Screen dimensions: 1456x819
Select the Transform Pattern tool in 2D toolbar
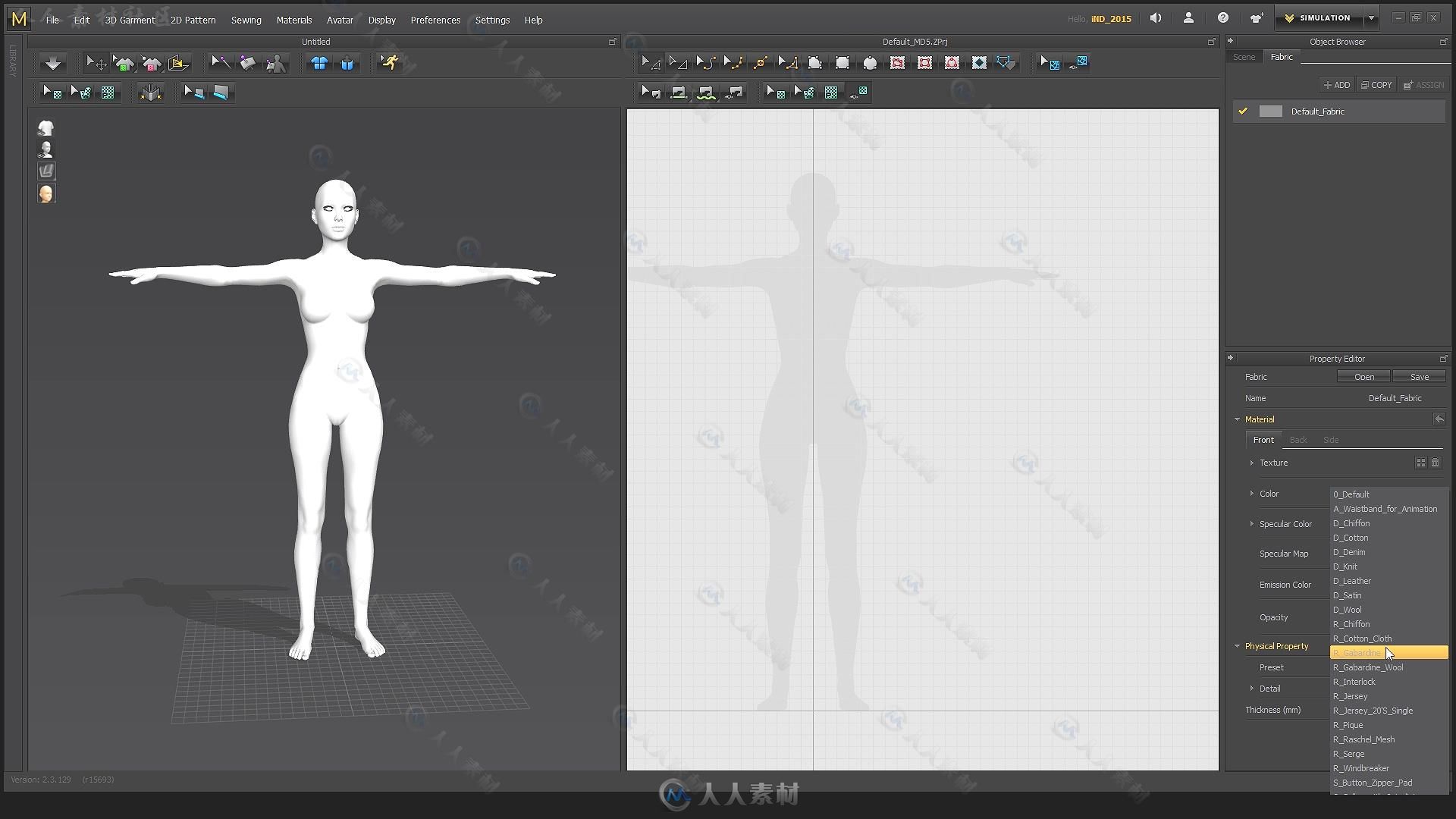[x=651, y=63]
